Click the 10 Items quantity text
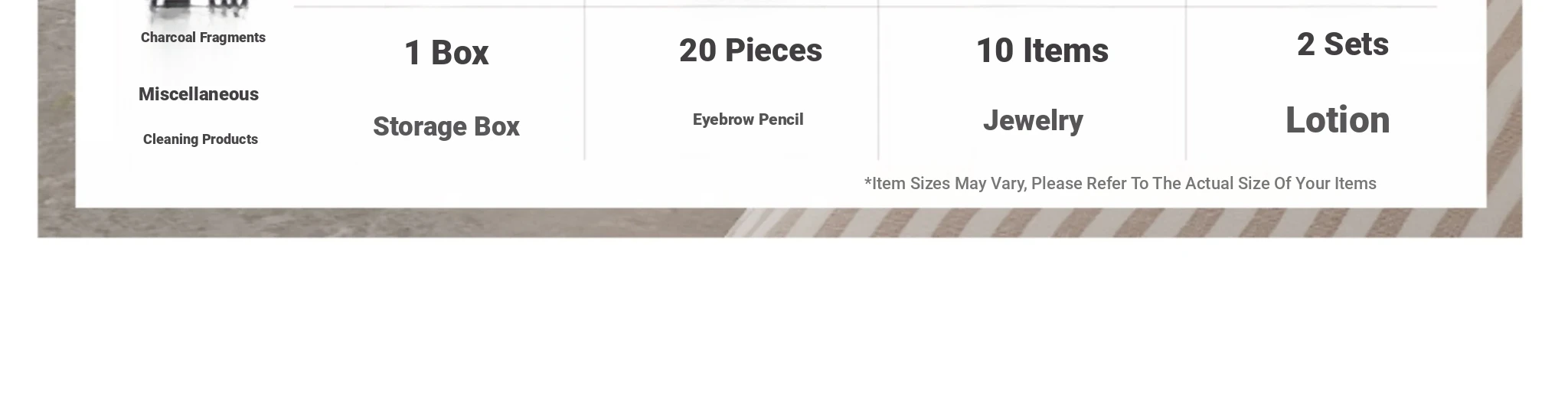The image size is (1568, 412). tap(1042, 51)
